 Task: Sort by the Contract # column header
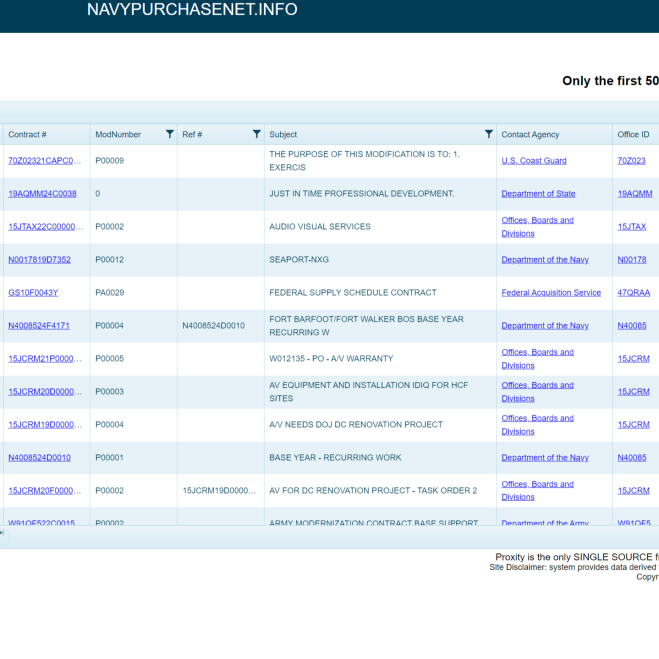click(28, 134)
